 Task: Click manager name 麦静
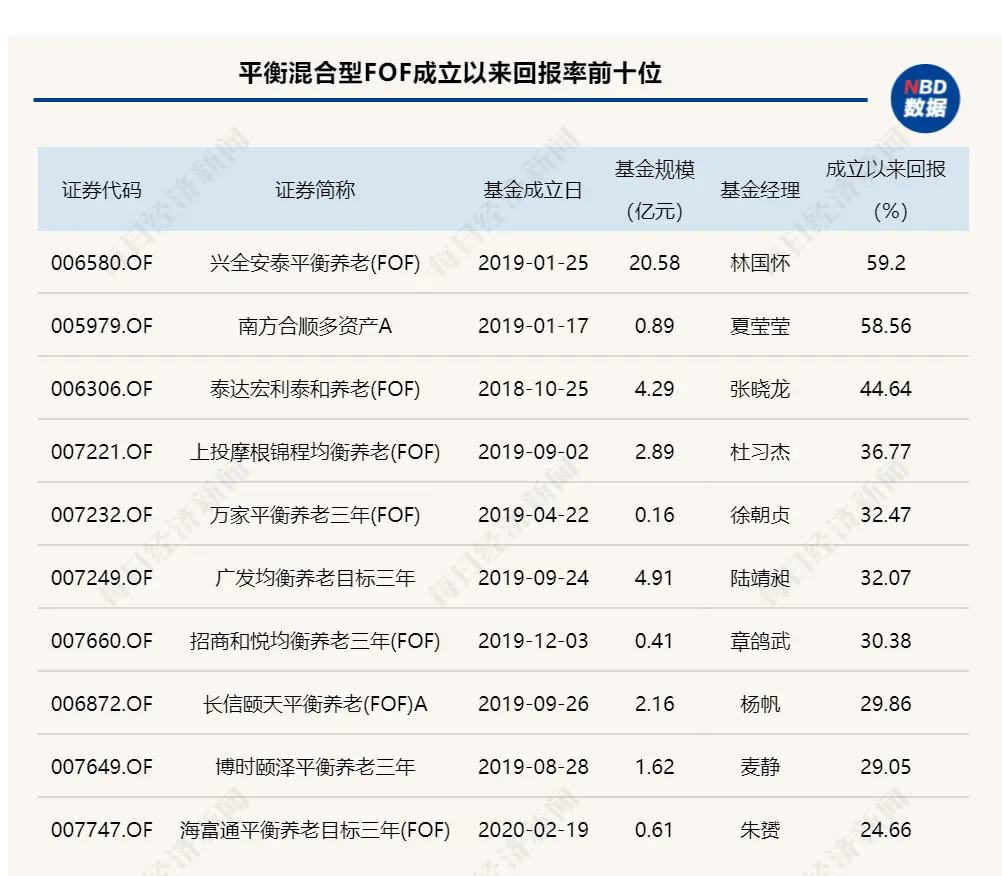pyautogui.click(x=760, y=767)
